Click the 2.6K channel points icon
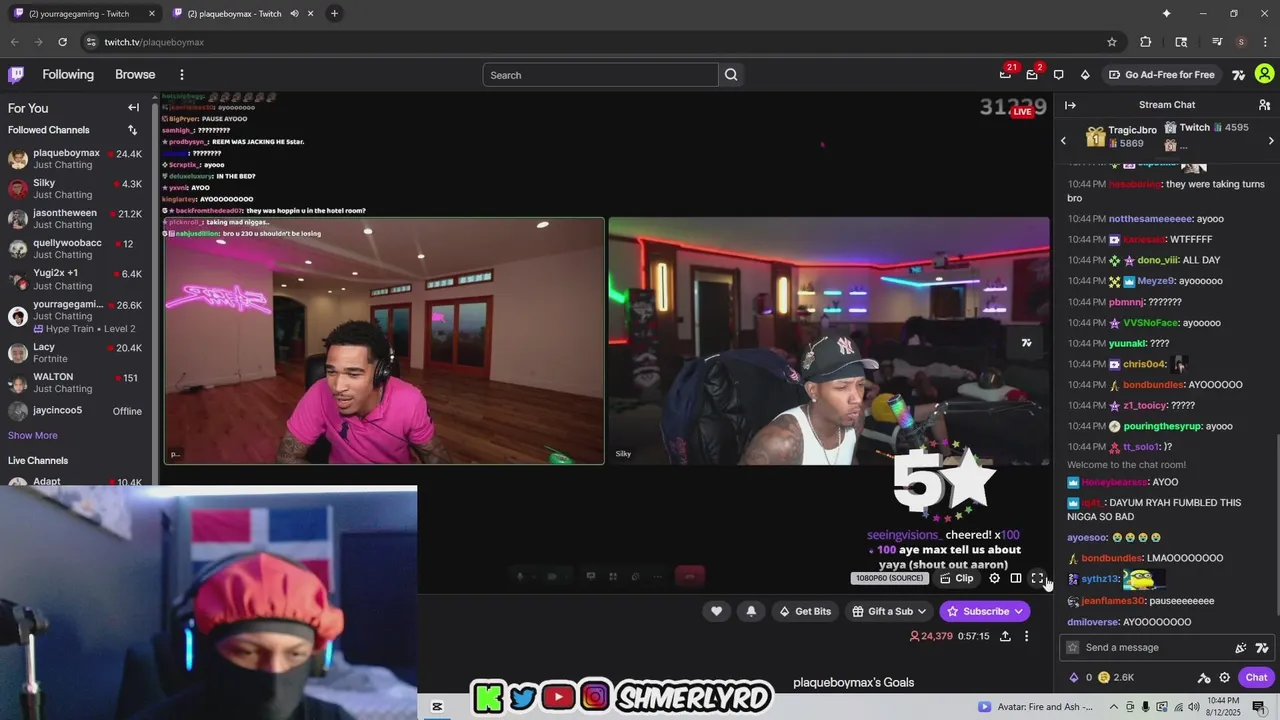 point(1103,677)
